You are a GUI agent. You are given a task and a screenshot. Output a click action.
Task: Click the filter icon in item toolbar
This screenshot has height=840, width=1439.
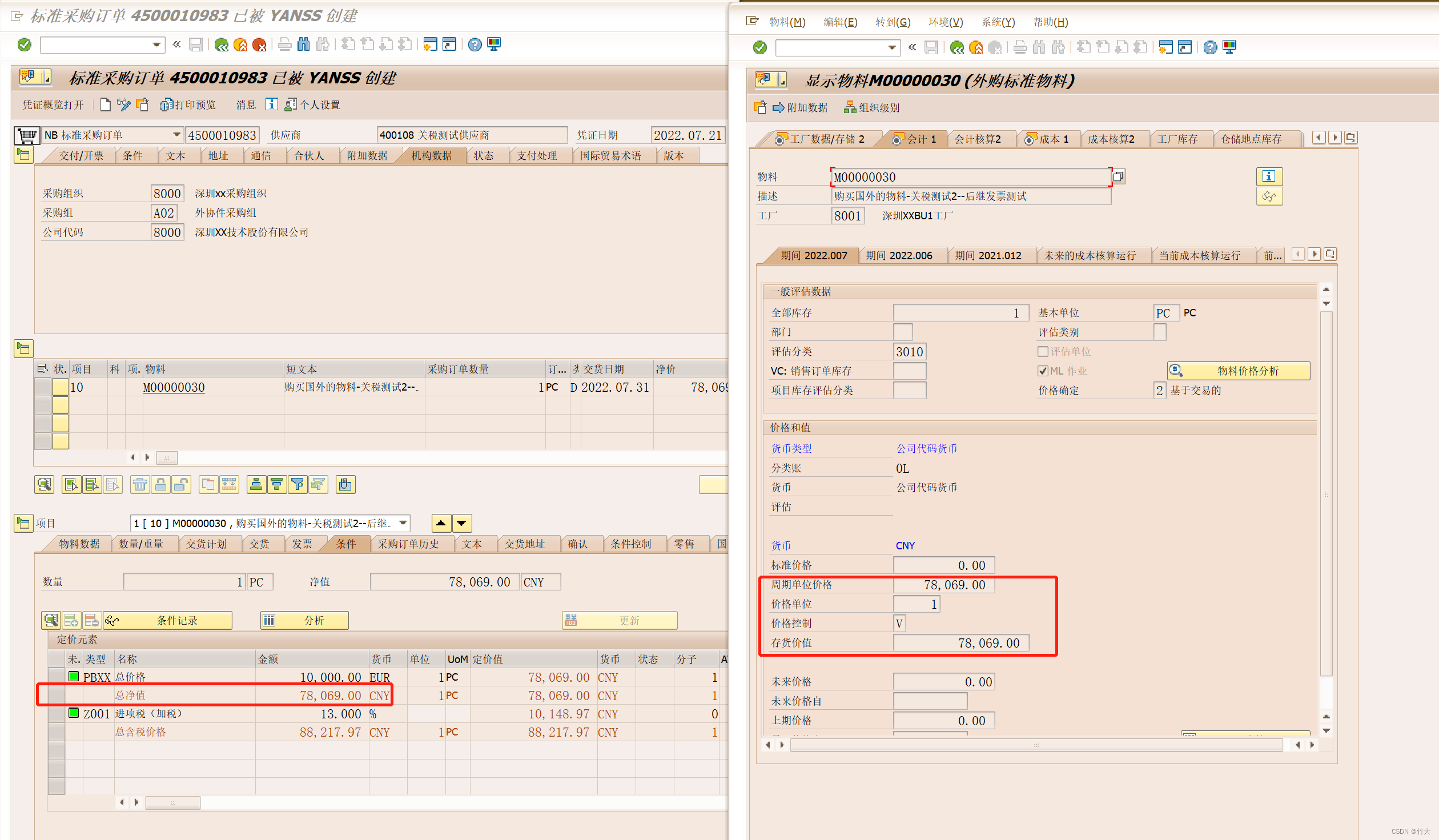[298, 485]
